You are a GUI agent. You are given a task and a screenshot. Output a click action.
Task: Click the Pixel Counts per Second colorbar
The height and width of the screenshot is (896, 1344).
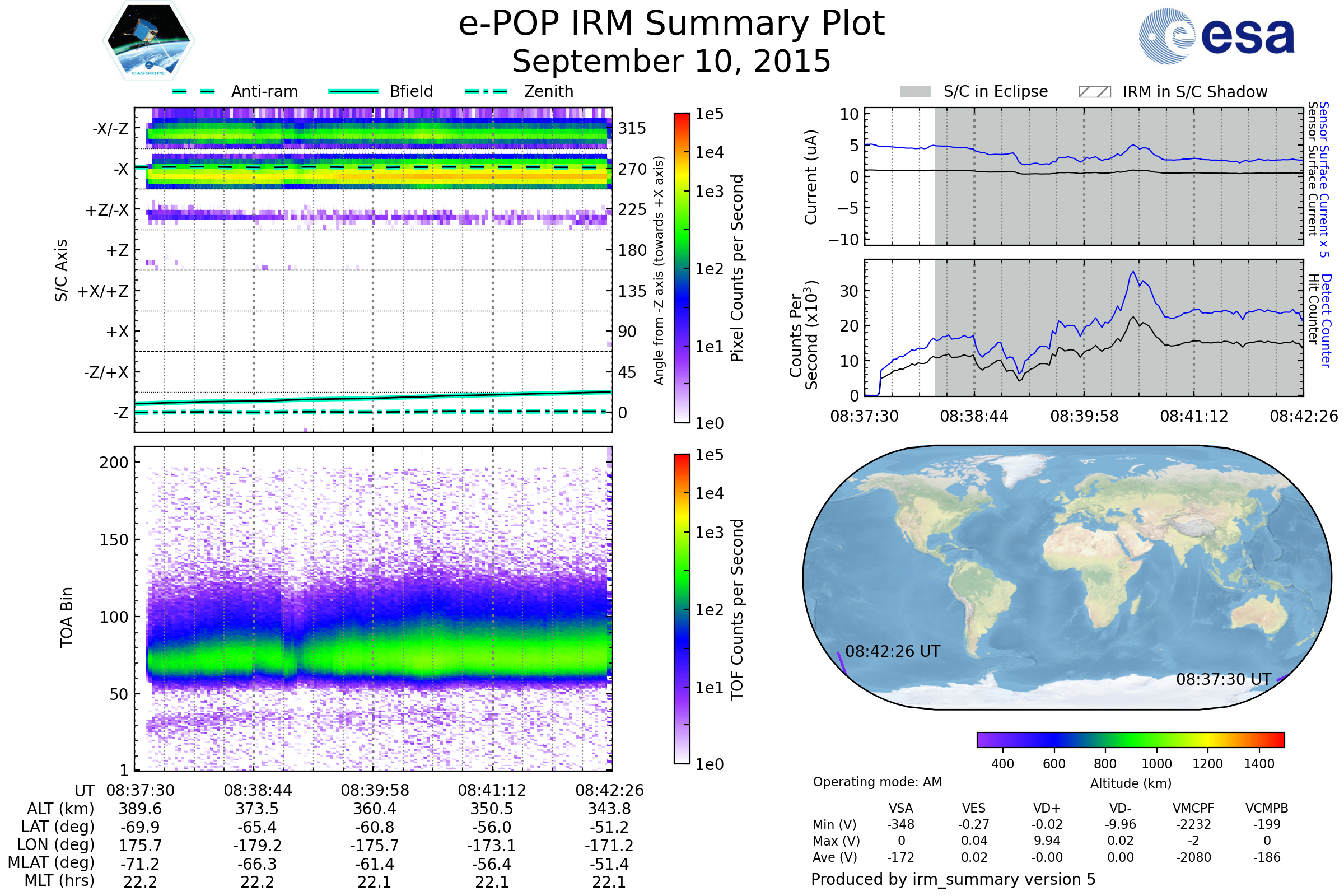[x=682, y=268]
